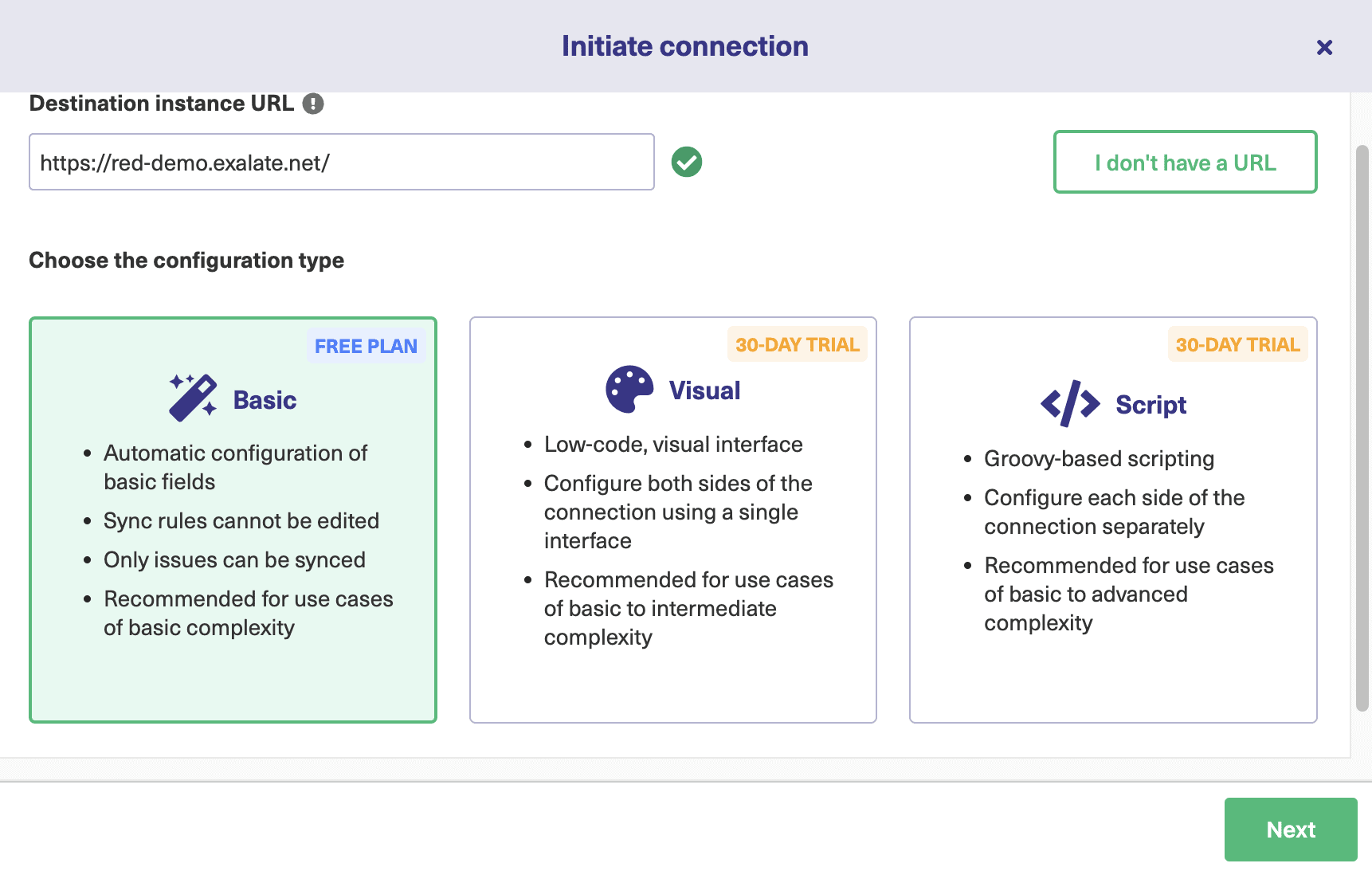Choose the Visual configuration title

(704, 390)
